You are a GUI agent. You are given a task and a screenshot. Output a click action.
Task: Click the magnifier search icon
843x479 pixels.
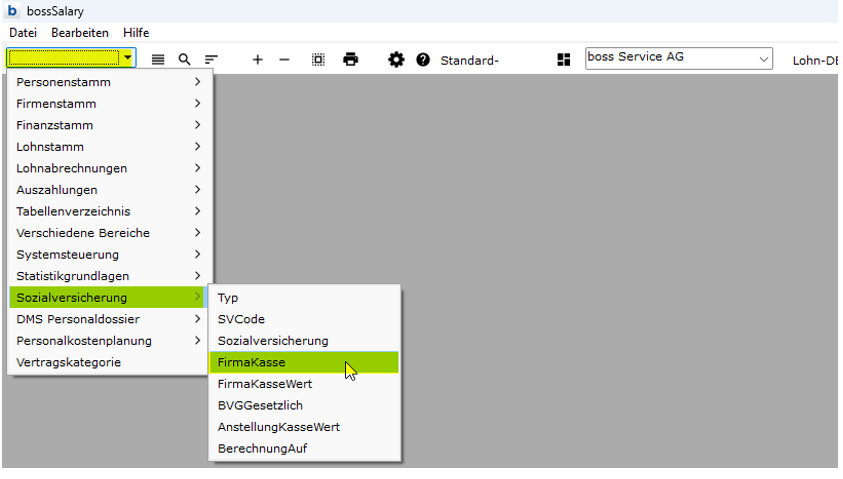184,60
